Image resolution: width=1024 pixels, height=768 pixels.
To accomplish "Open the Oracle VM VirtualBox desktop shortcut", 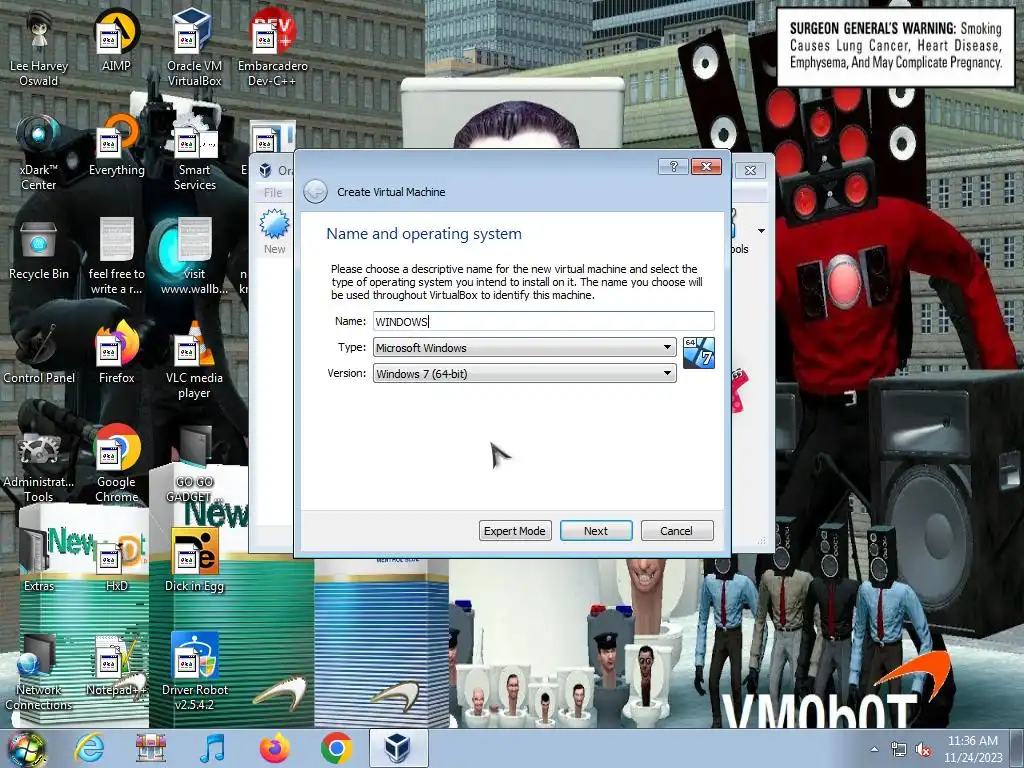I will [x=194, y=49].
